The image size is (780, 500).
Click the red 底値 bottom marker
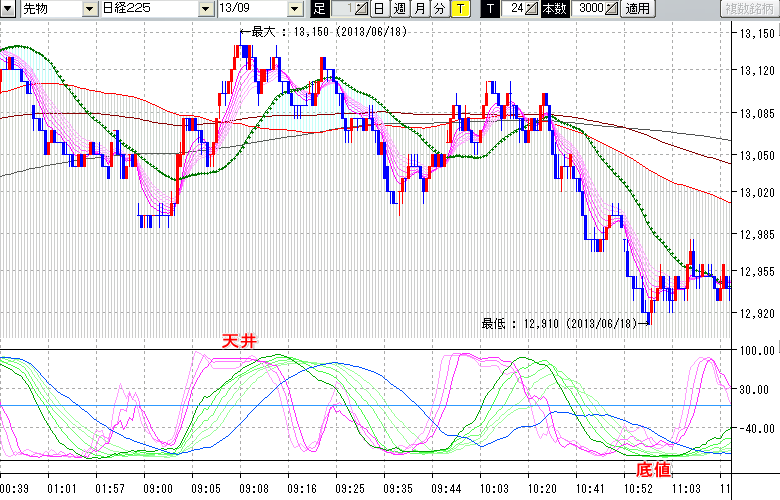(x=653, y=468)
